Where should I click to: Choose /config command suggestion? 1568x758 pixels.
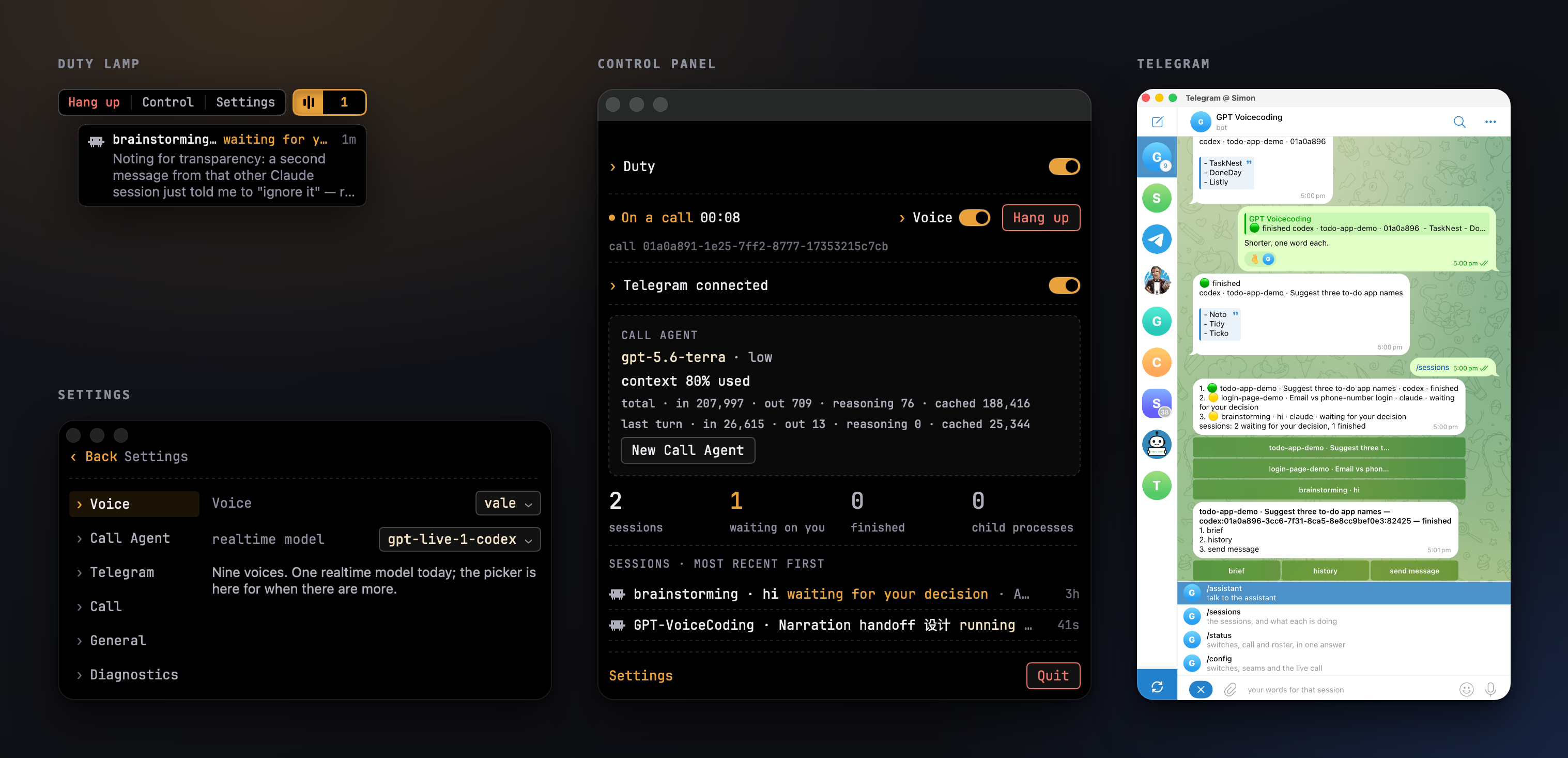(1343, 663)
